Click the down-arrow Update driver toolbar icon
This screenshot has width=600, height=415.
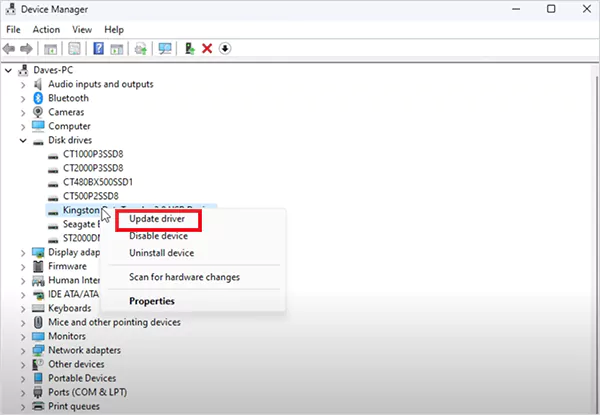tap(225, 49)
